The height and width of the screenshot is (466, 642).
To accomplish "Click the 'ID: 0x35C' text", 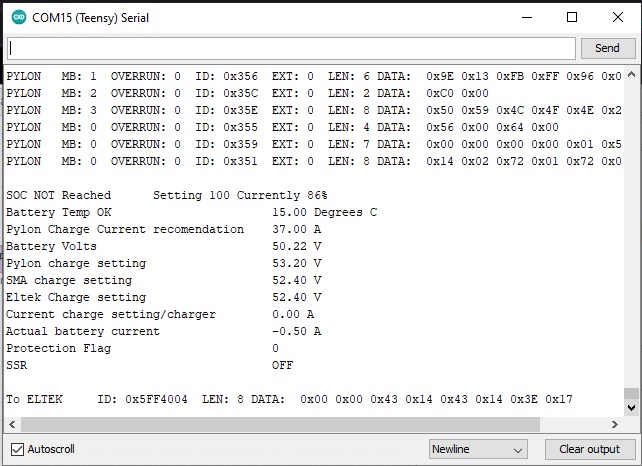I will tap(226, 93).
